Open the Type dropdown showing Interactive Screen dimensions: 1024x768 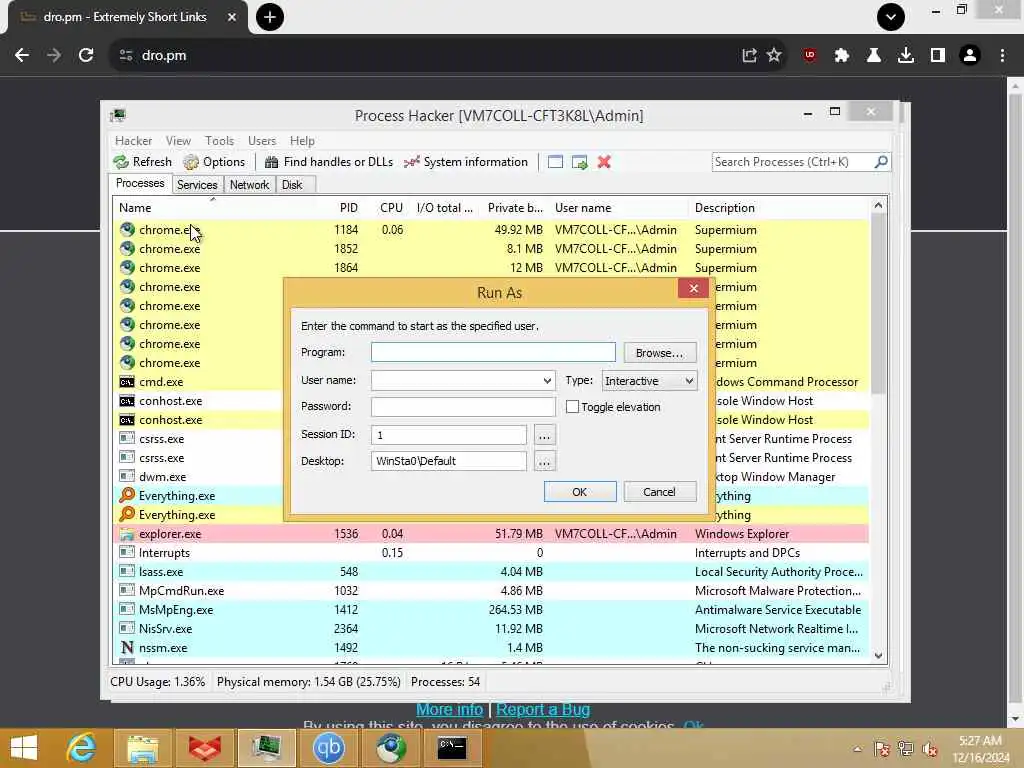(649, 381)
